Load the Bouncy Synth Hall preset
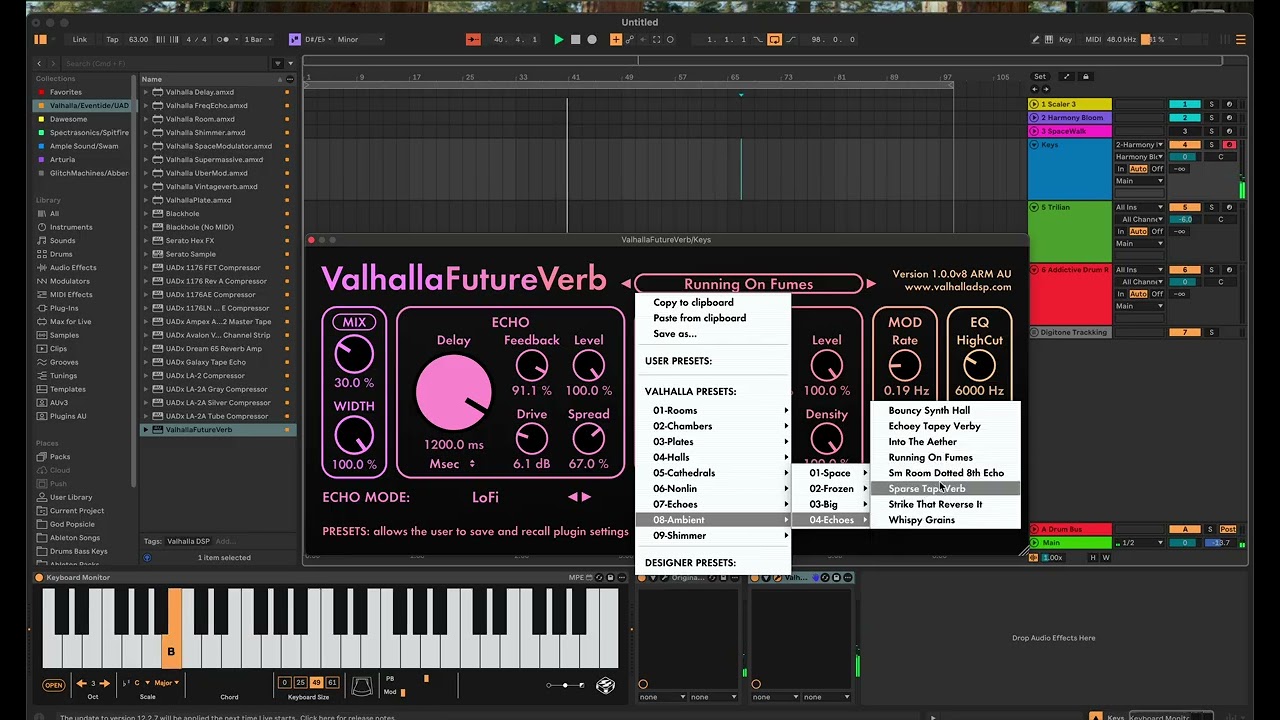Image resolution: width=1280 pixels, height=720 pixels. 945,410
